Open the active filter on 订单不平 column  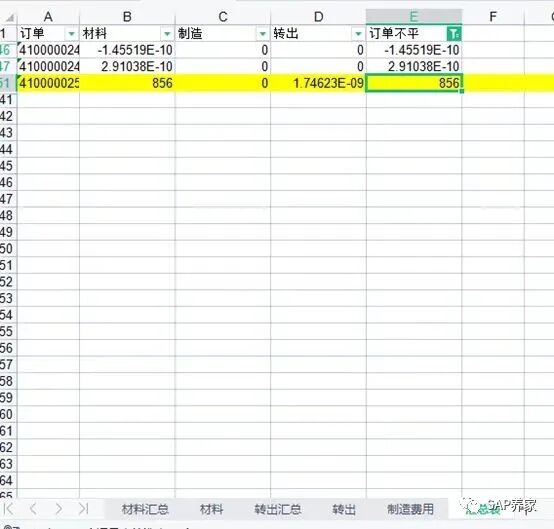click(x=454, y=34)
